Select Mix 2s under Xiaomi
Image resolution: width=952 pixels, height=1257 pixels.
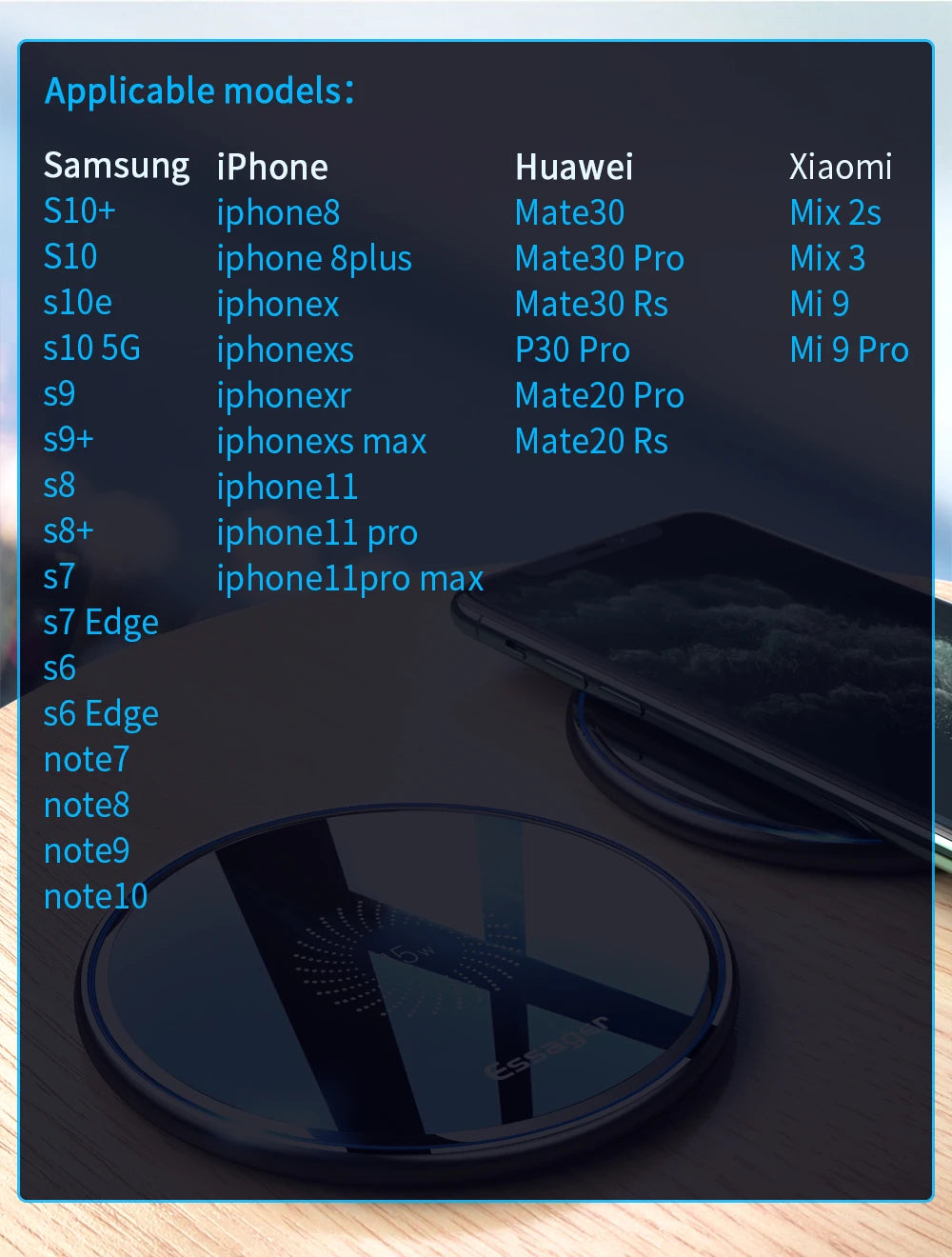[x=836, y=212]
